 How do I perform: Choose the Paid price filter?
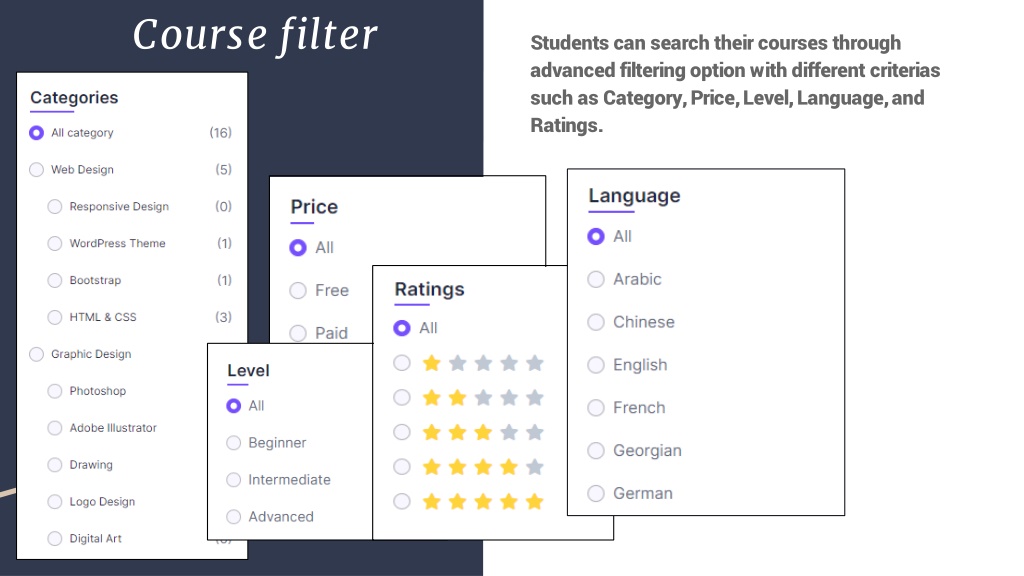pos(298,333)
